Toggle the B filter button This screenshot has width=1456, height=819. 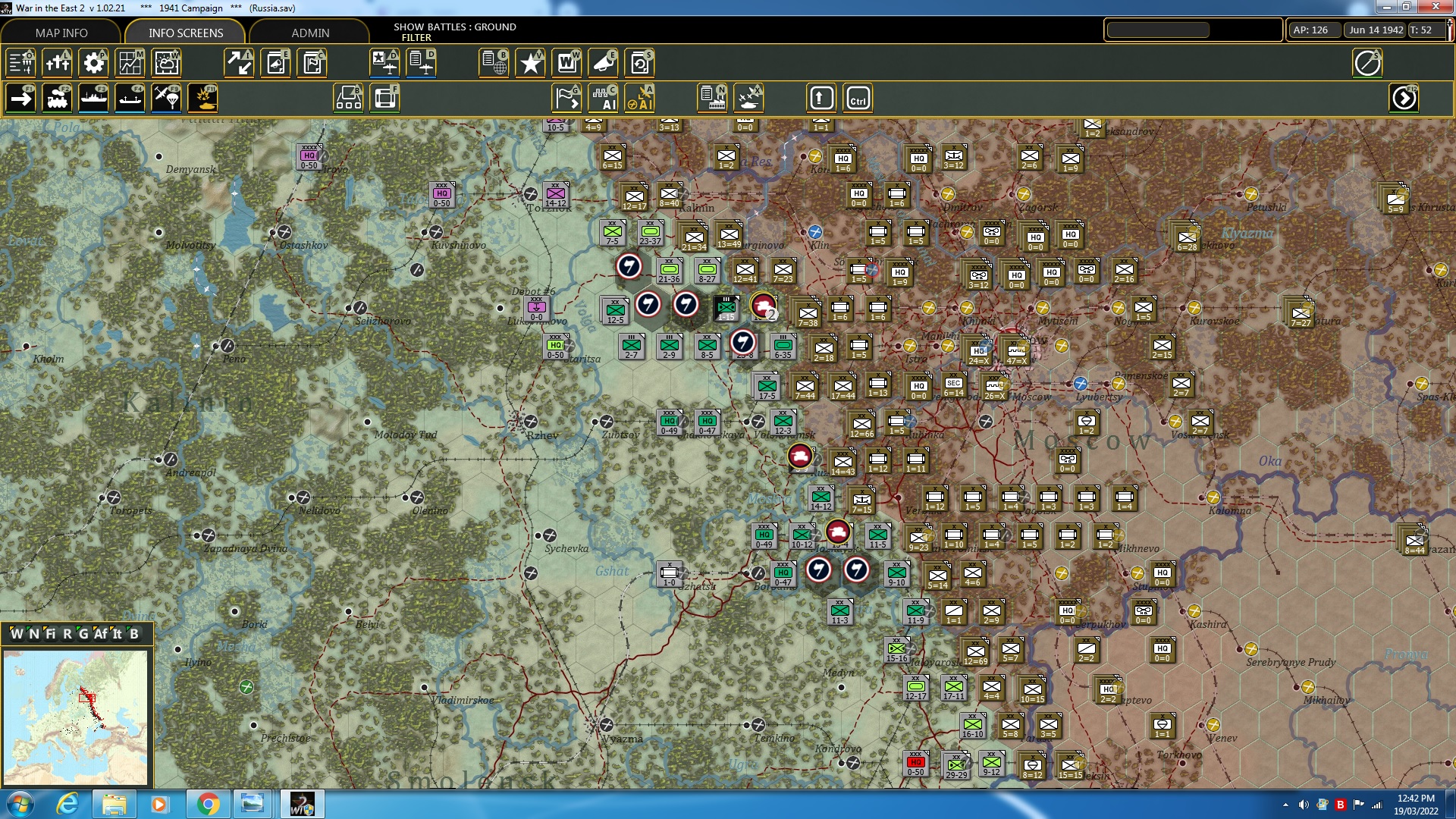pos(134,634)
